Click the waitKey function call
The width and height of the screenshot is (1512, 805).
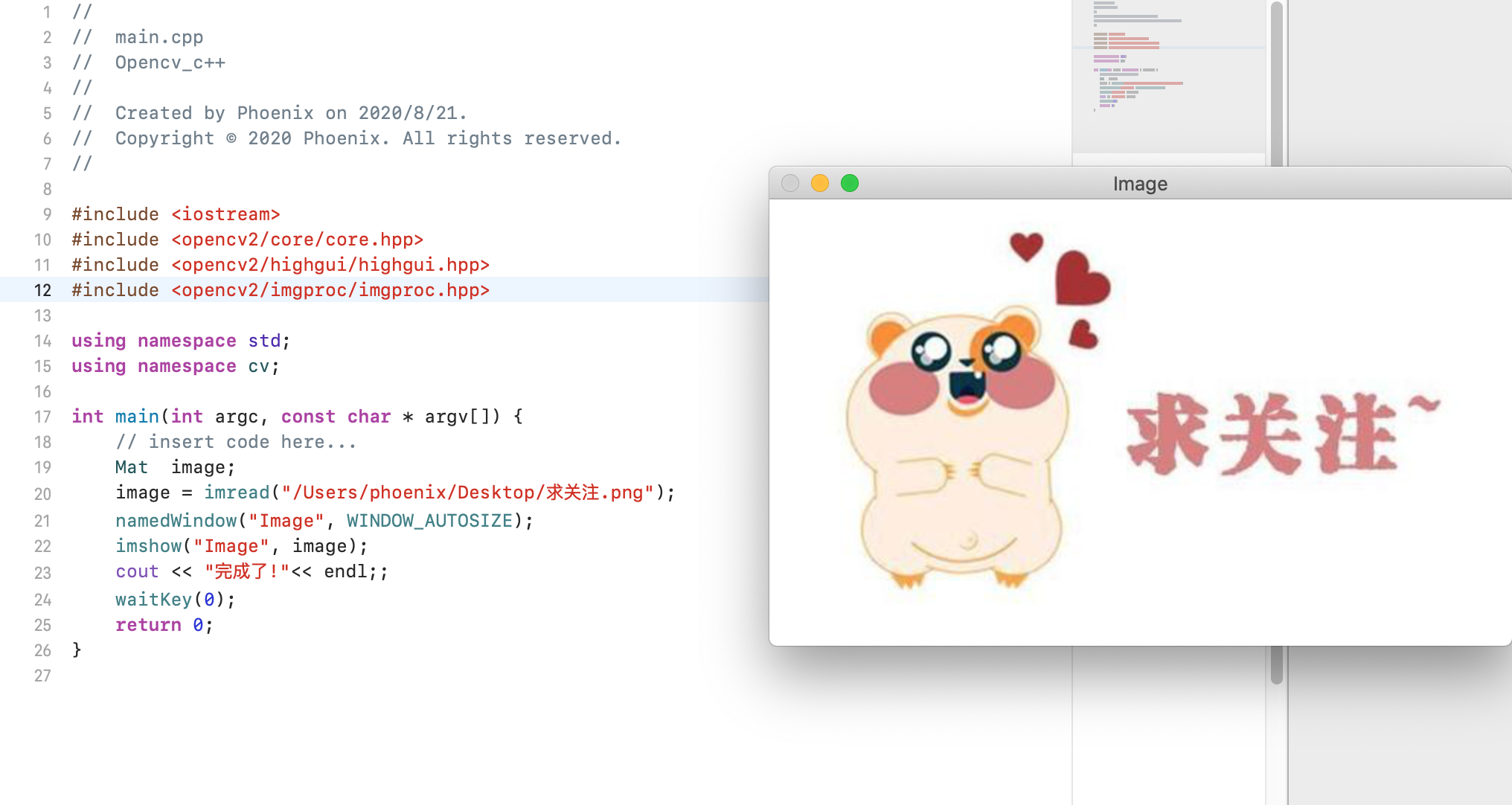(x=153, y=600)
